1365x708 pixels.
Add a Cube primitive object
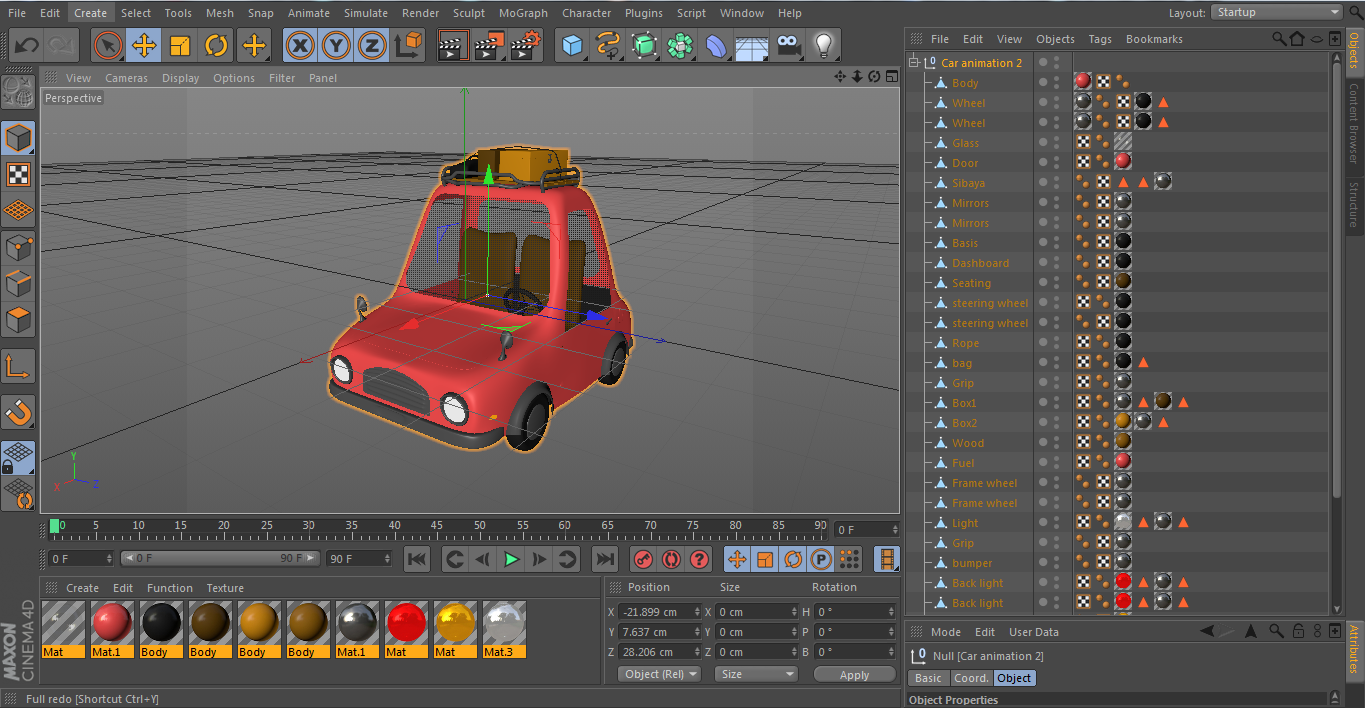coord(572,45)
